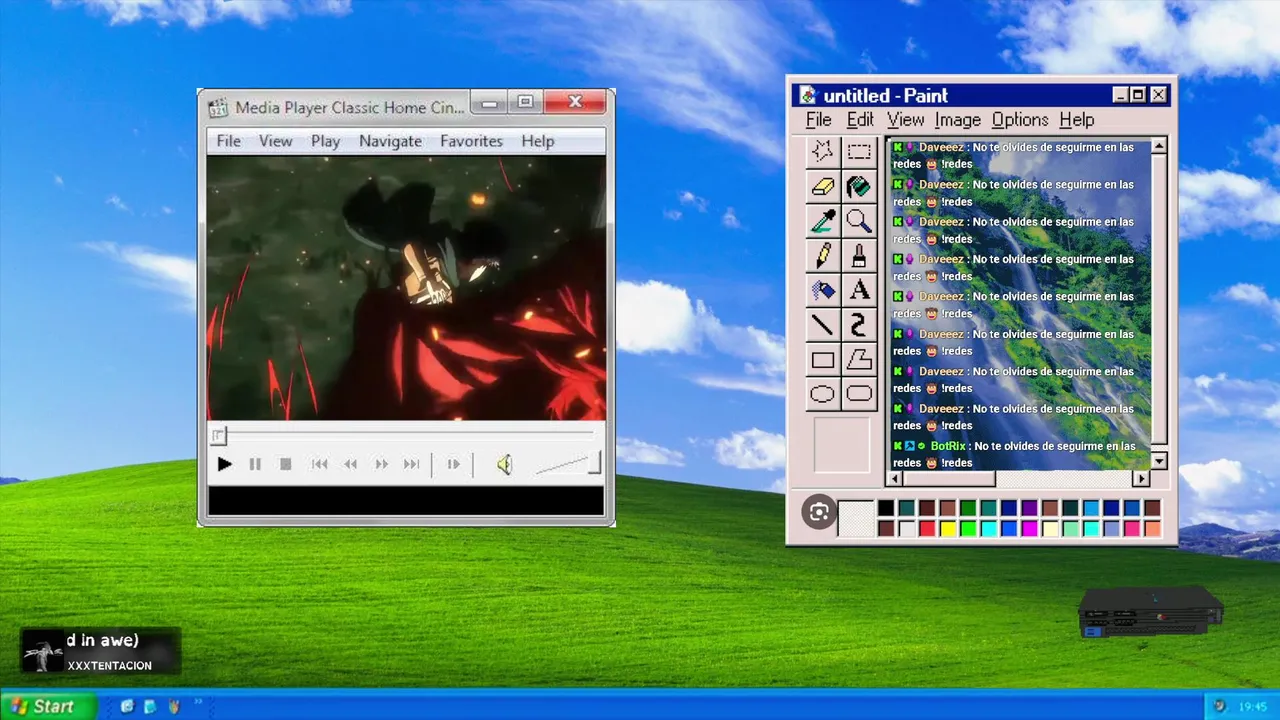Open the Image menu in Paint

click(x=957, y=120)
